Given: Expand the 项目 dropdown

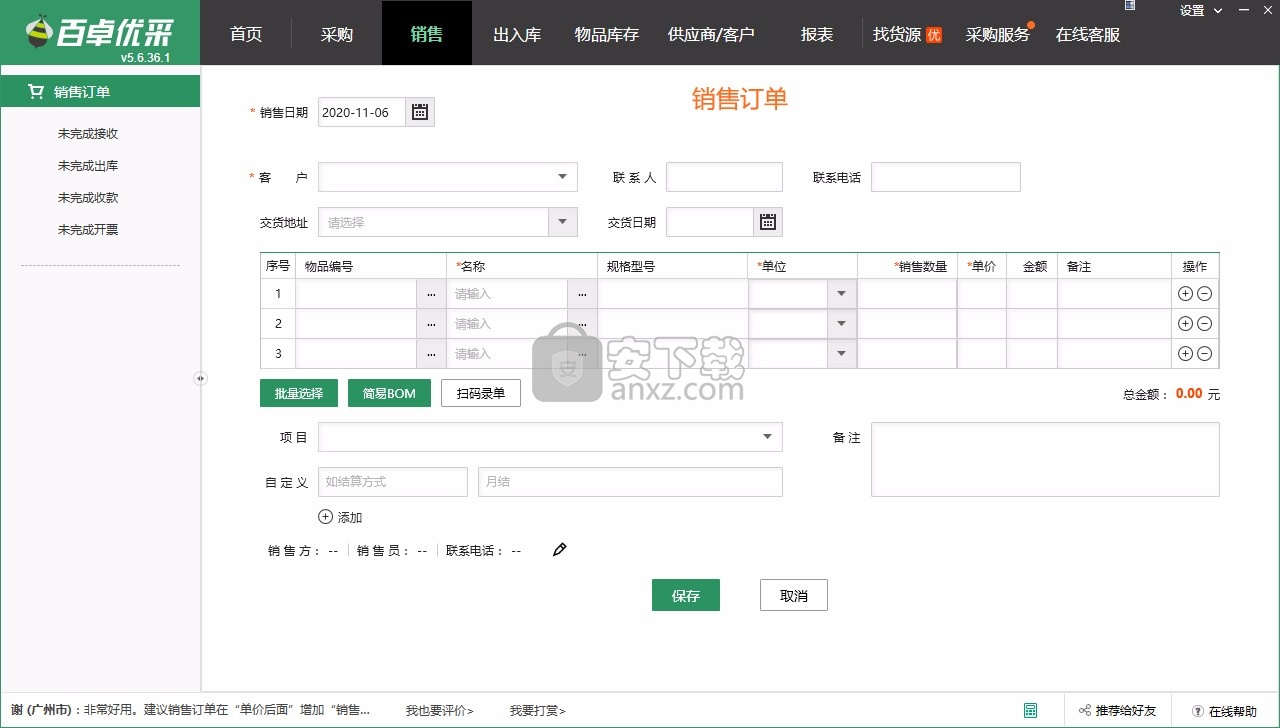Looking at the screenshot, I should (x=767, y=437).
